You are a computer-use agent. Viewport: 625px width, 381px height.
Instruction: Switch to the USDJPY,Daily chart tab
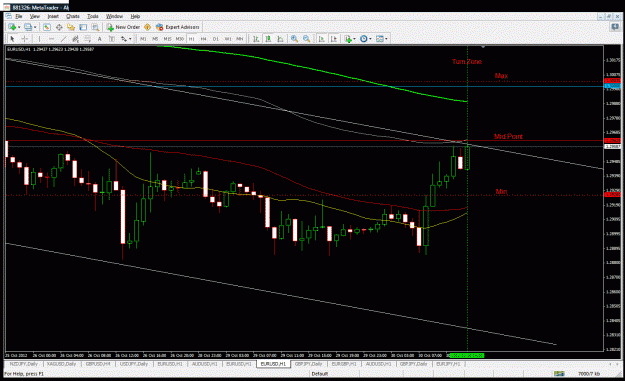134,364
